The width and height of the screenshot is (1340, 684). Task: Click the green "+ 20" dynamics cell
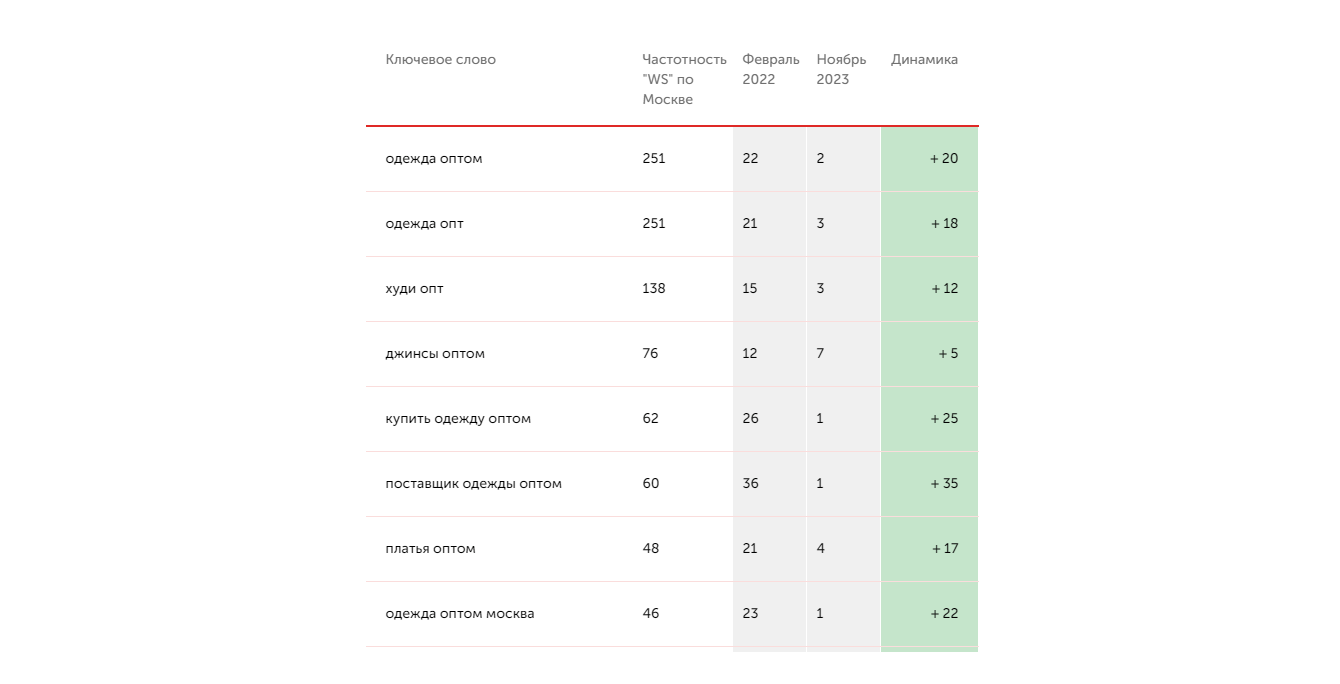pyautogui.click(x=943, y=159)
